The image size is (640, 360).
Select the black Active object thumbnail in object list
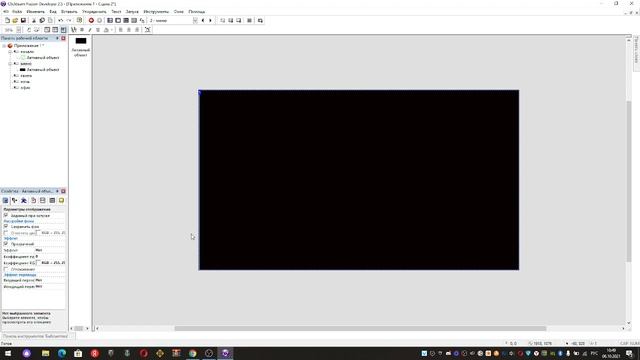81,41
